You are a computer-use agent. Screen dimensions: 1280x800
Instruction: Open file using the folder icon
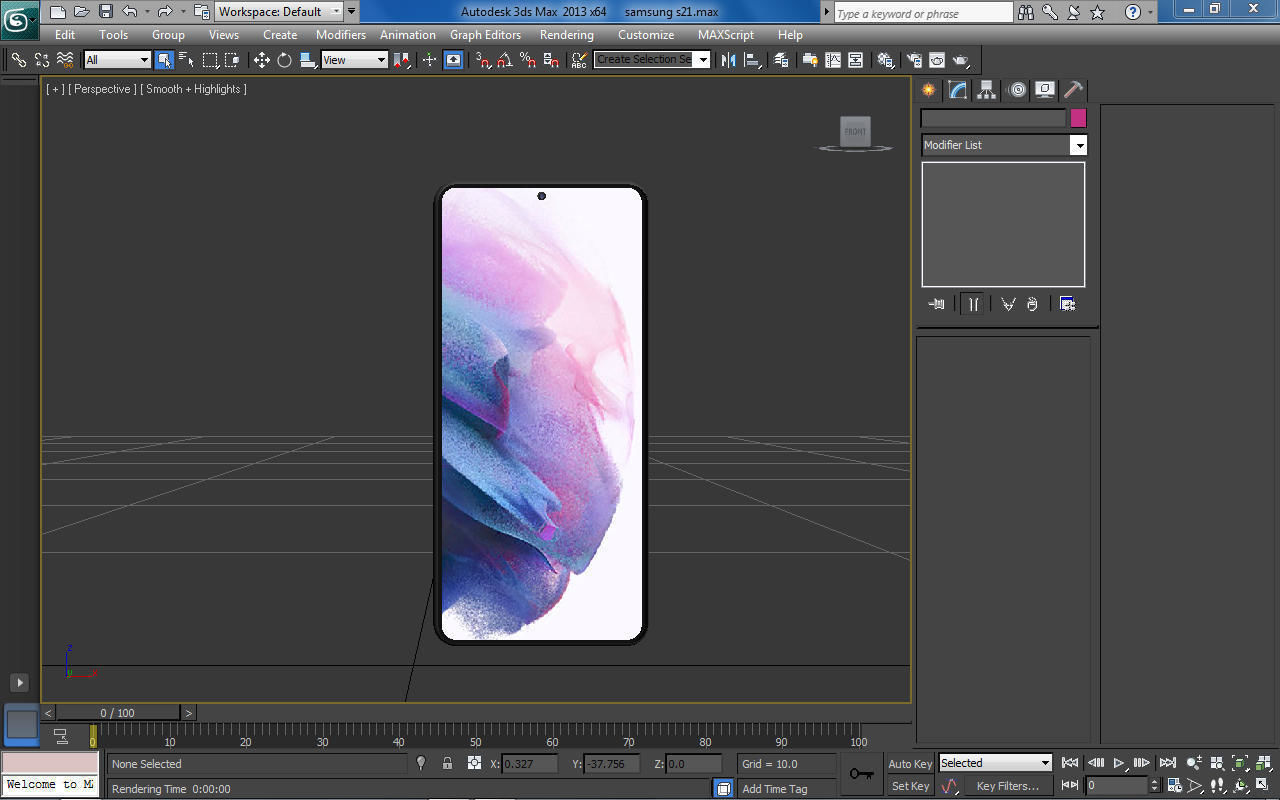82,12
